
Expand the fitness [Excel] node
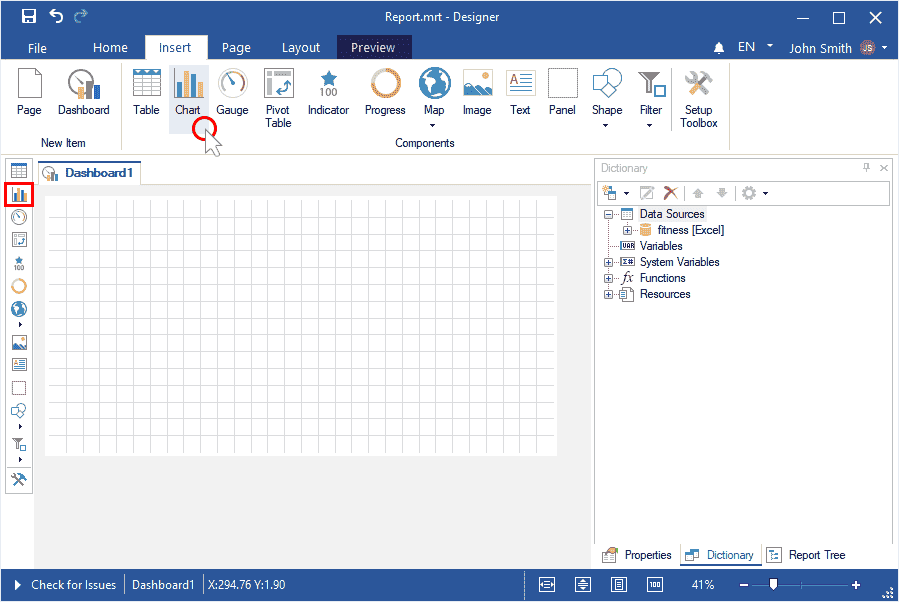pos(627,230)
